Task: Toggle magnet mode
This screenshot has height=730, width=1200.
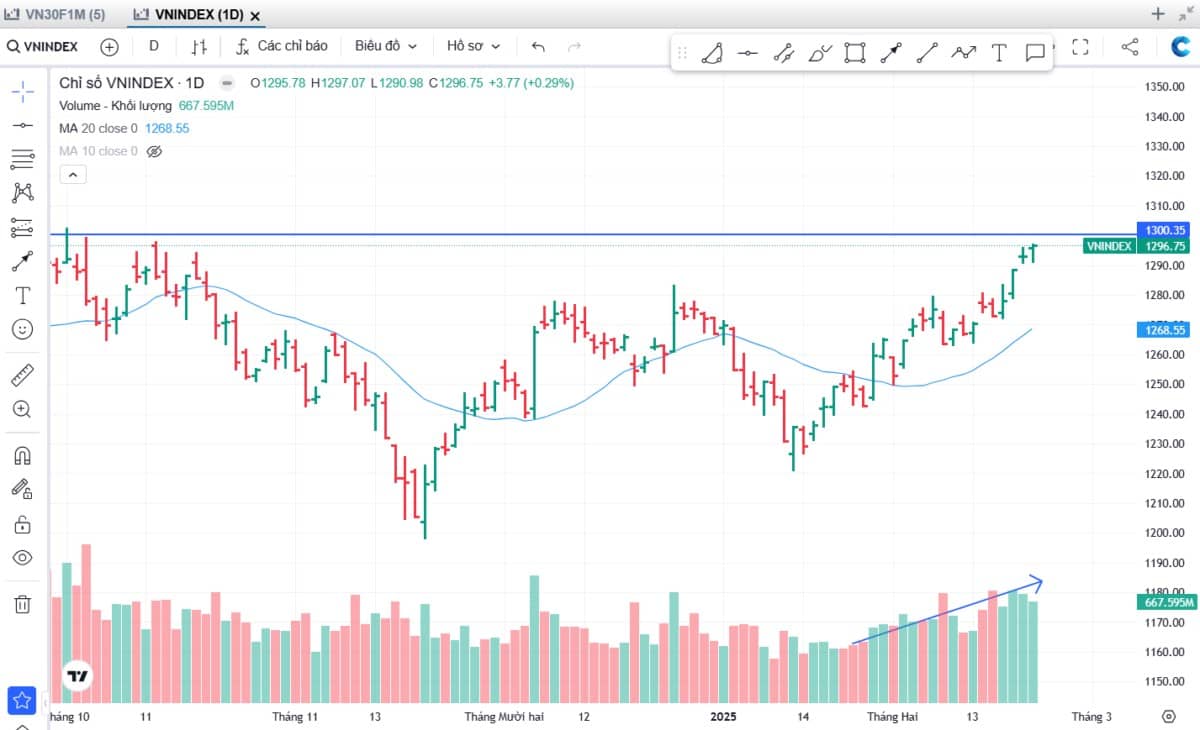Action: pyautogui.click(x=22, y=455)
